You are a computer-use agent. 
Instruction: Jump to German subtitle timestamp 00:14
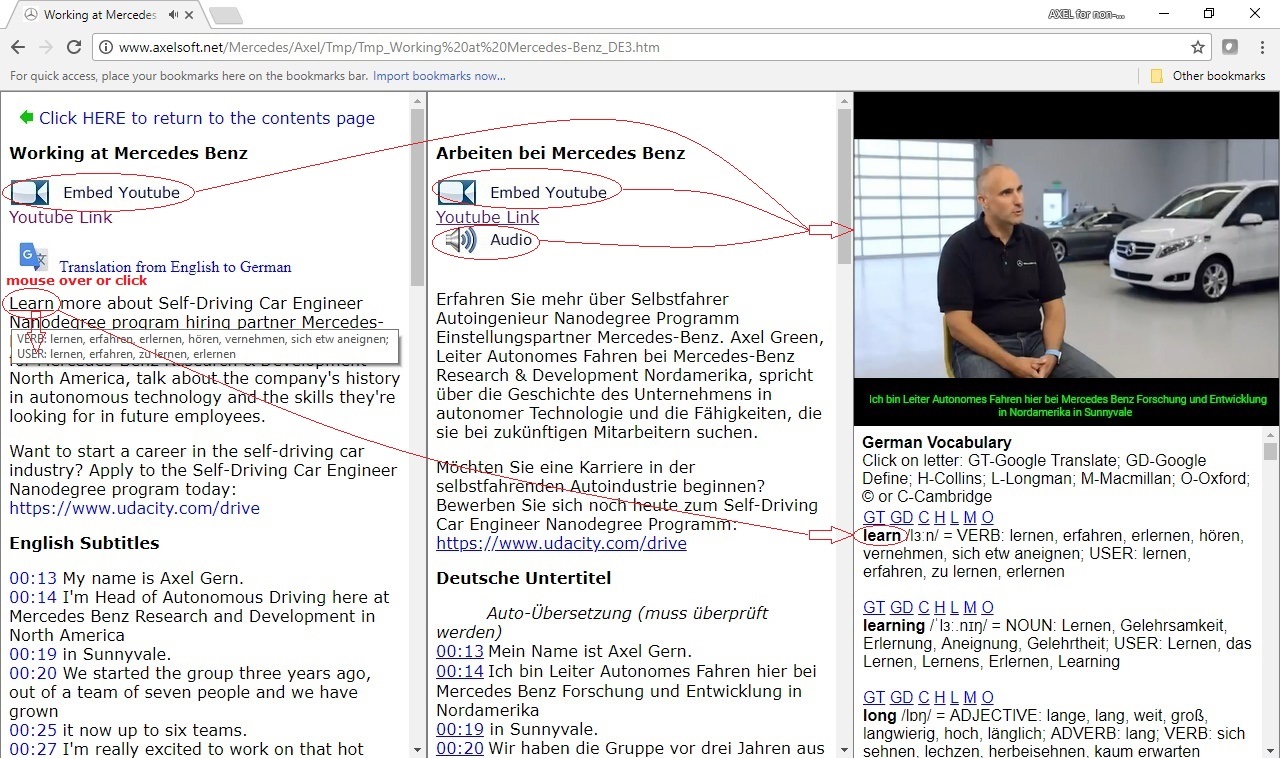(x=460, y=671)
